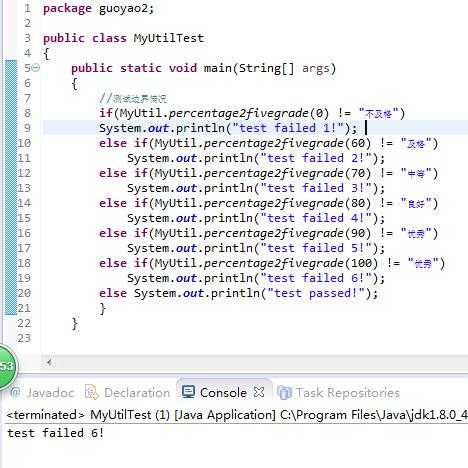
Task: Open the Declaration tab
Action: coord(137,393)
